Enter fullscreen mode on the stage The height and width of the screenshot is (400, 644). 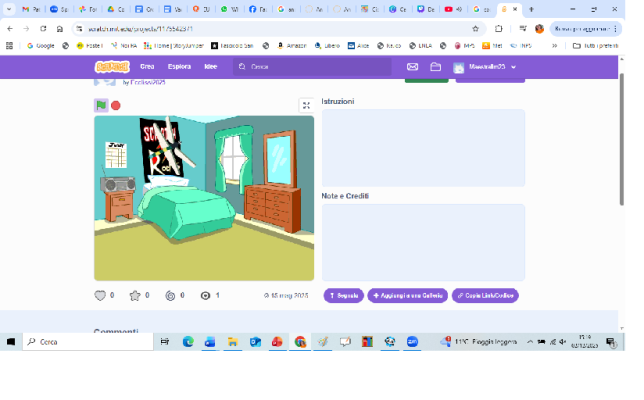pyautogui.click(x=306, y=105)
